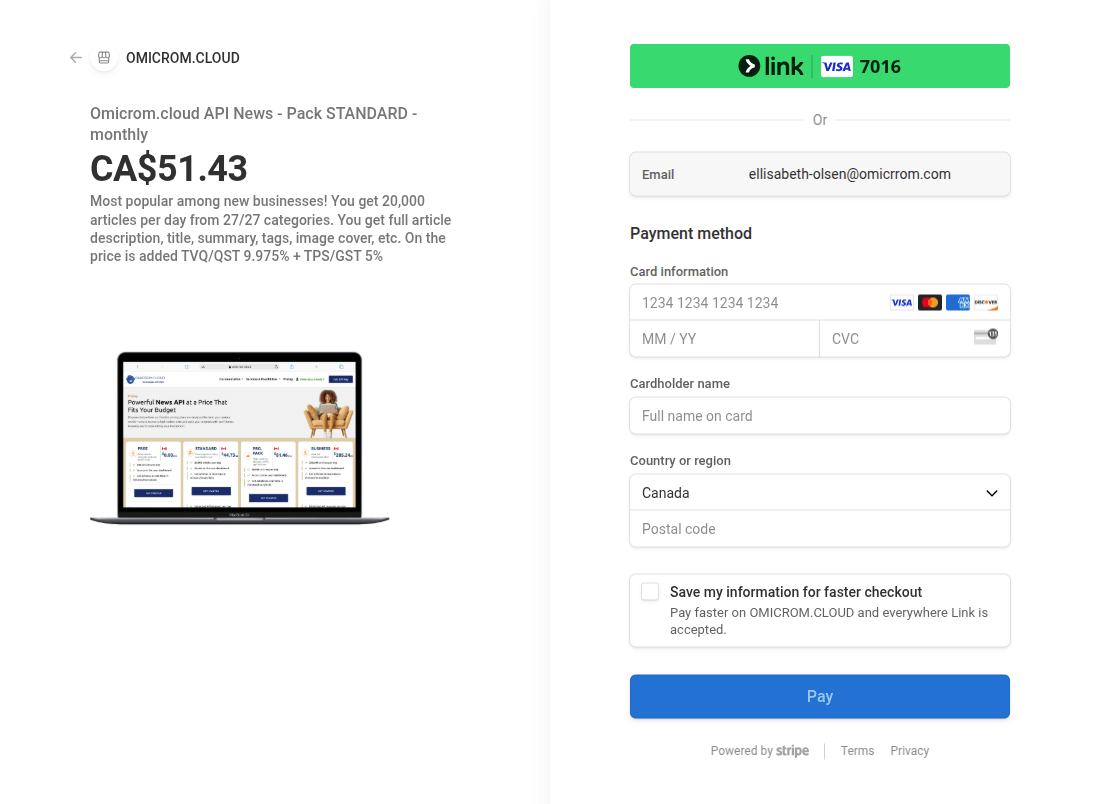Click the Discover card brand icon
The image size is (1096, 804).
point(986,303)
